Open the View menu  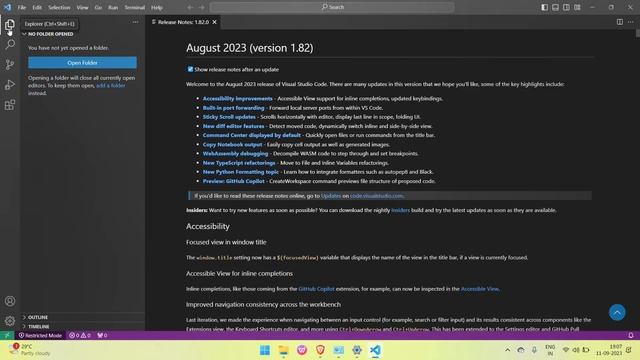[82, 7]
